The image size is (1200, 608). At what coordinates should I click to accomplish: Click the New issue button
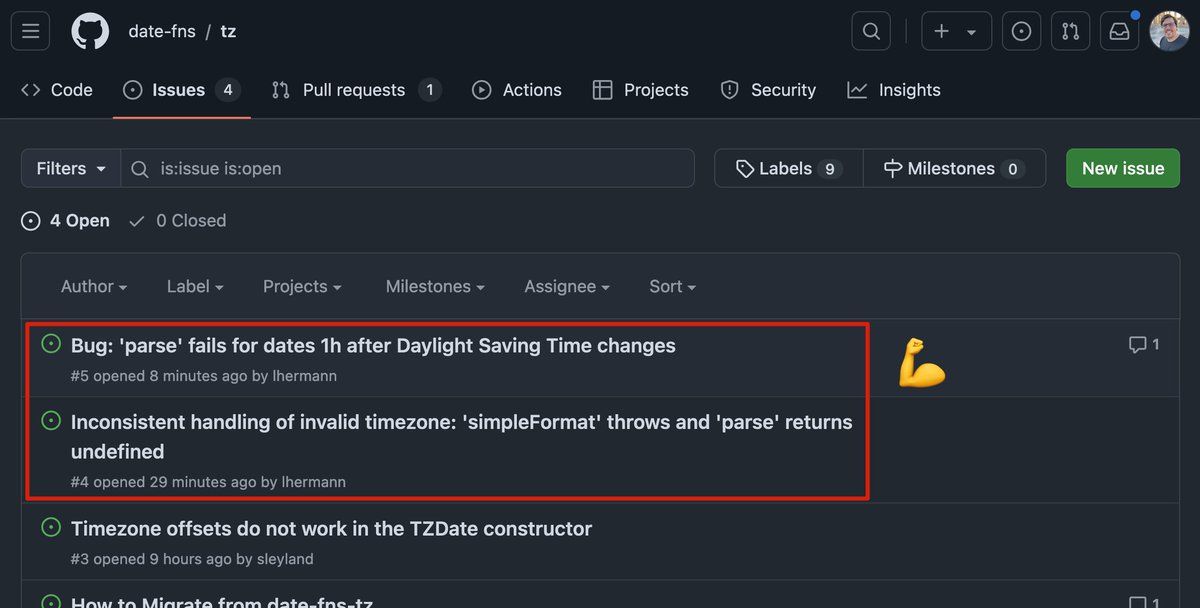[1122, 168]
